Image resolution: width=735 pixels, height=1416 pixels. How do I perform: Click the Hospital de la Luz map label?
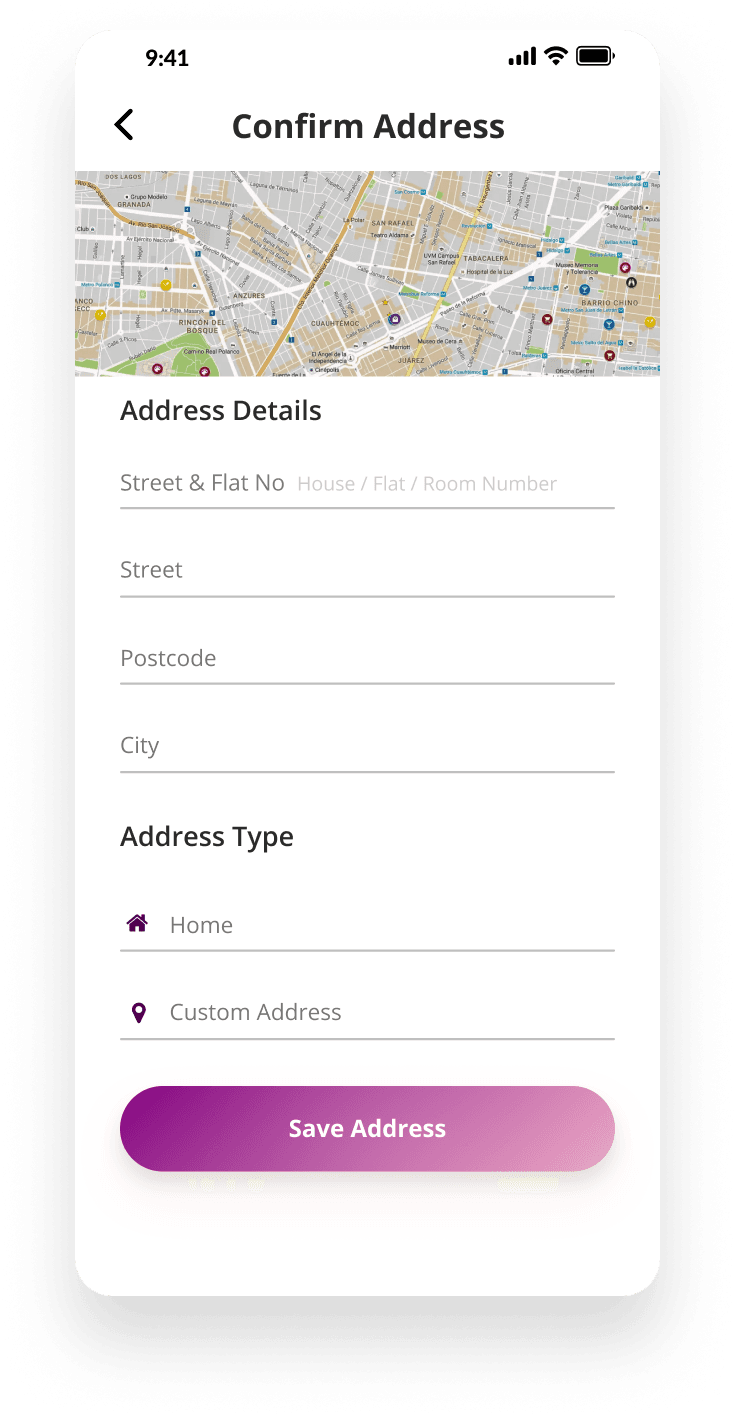pyautogui.click(x=489, y=272)
